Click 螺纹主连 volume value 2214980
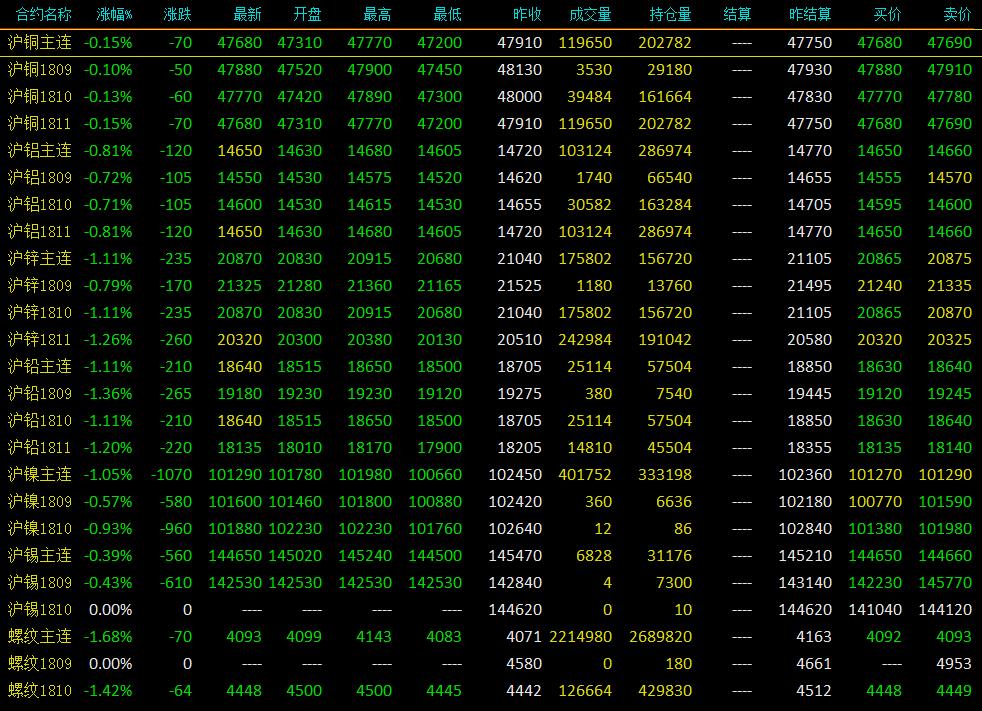The height and width of the screenshot is (711, 982). (x=580, y=636)
